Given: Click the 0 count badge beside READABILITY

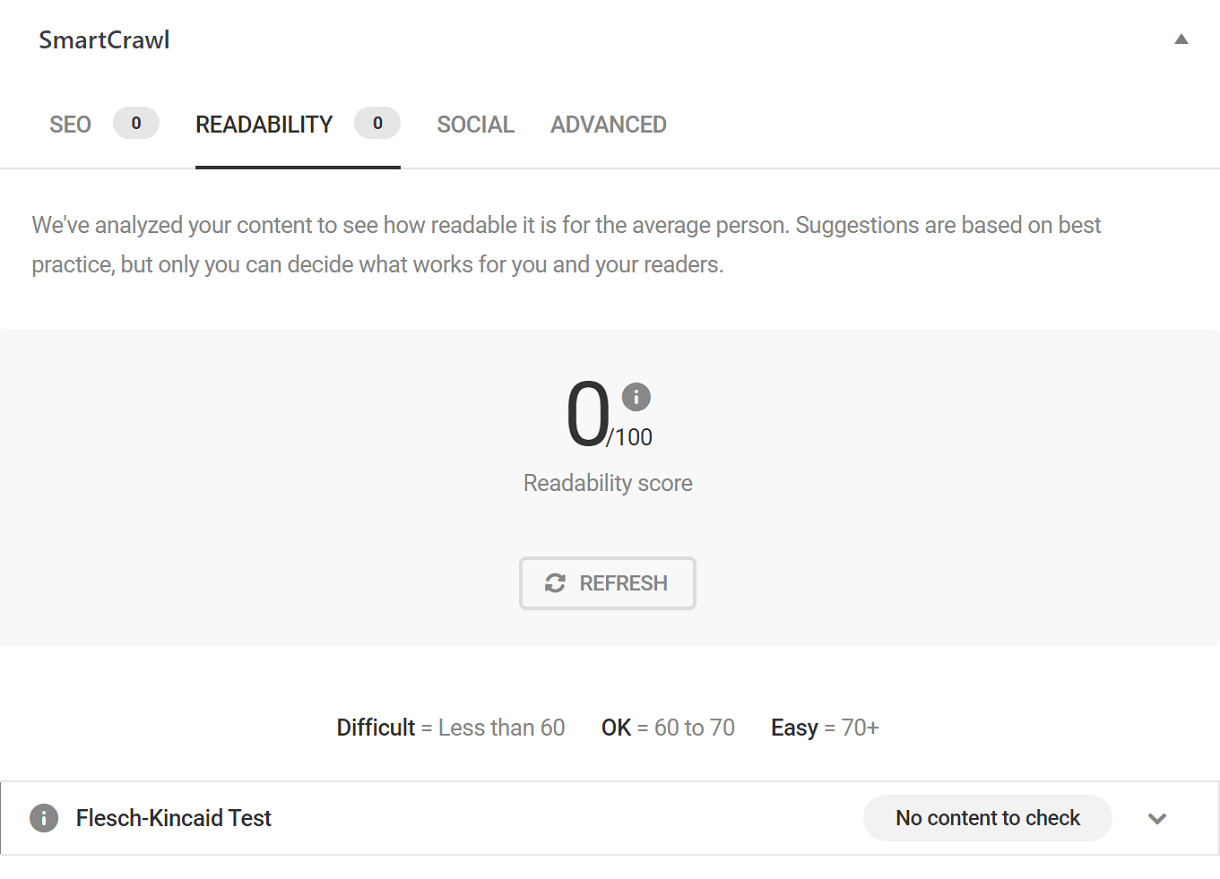Looking at the screenshot, I should 377,124.
